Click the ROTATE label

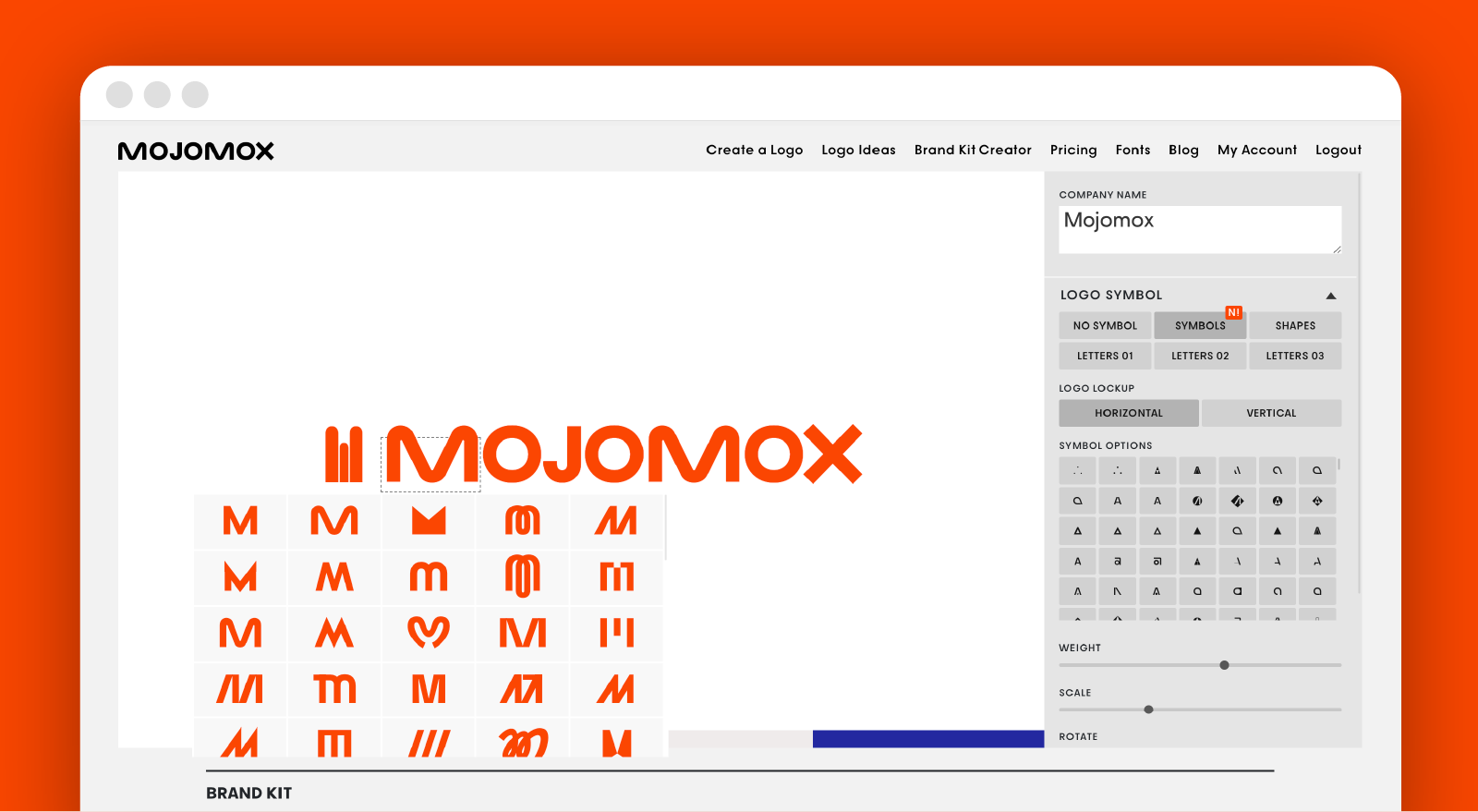click(x=1078, y=736)
